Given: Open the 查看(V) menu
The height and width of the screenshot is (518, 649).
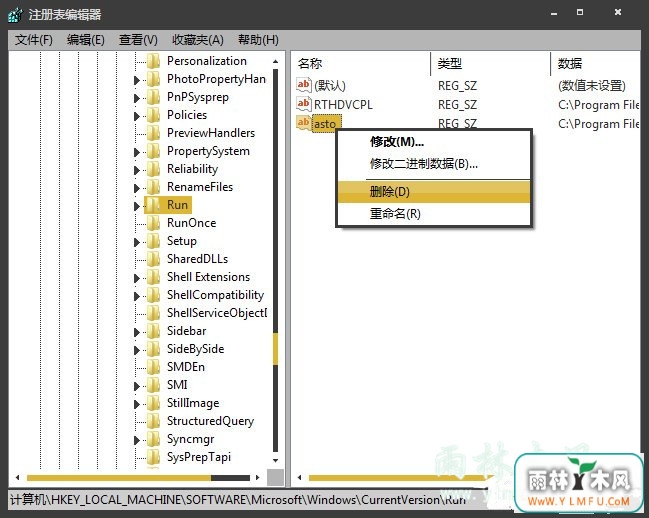Looking at the screenshot, I should 138,40.
